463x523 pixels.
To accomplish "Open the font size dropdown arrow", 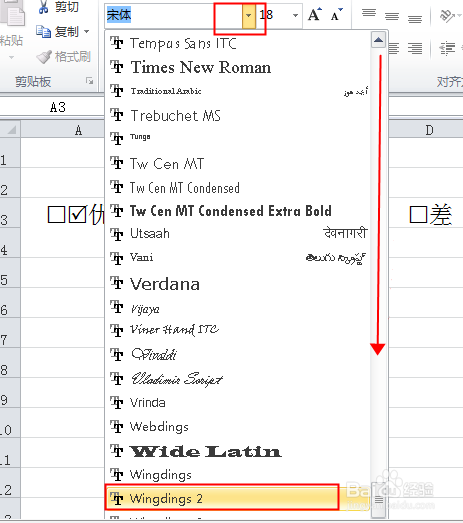I will (295, 15).
